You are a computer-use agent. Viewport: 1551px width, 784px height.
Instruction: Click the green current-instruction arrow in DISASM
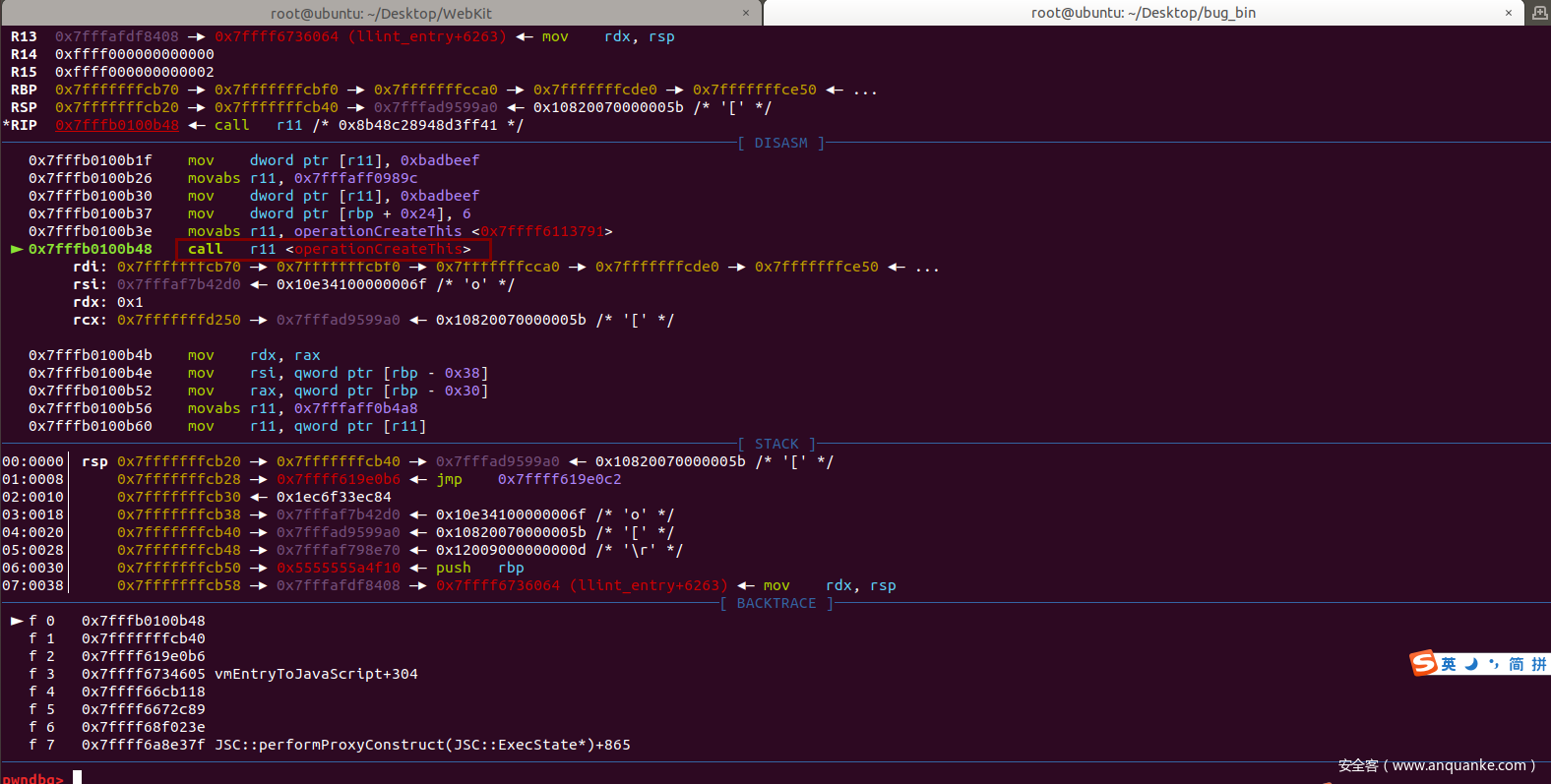[x=17, y=249]
